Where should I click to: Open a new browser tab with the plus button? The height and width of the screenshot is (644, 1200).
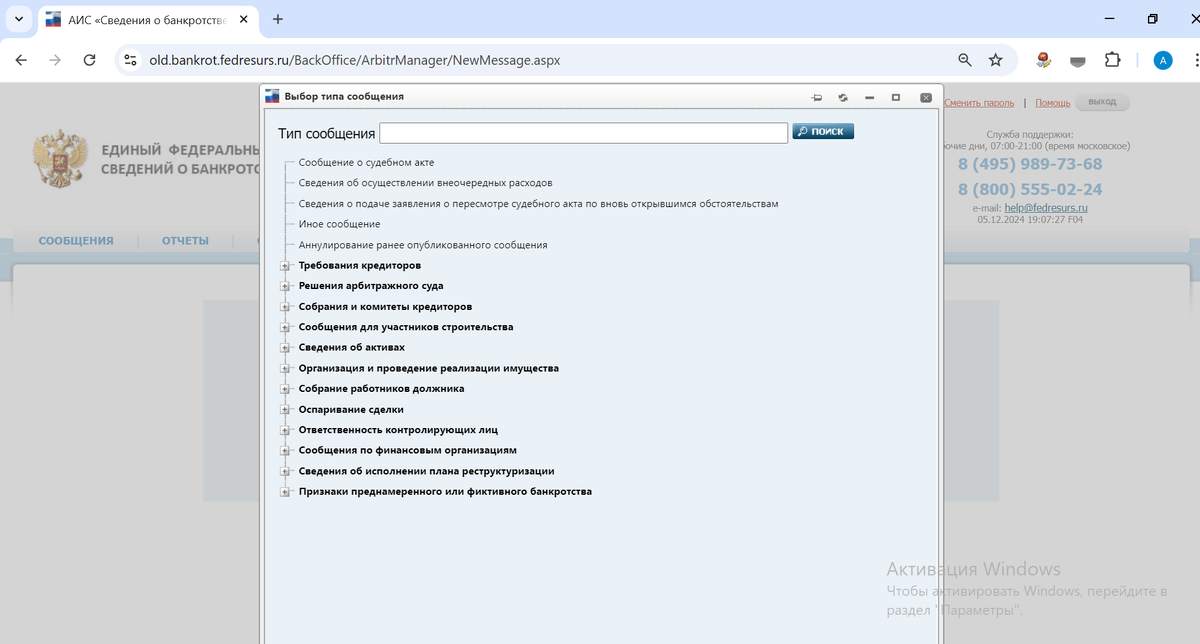pos(278,19)
